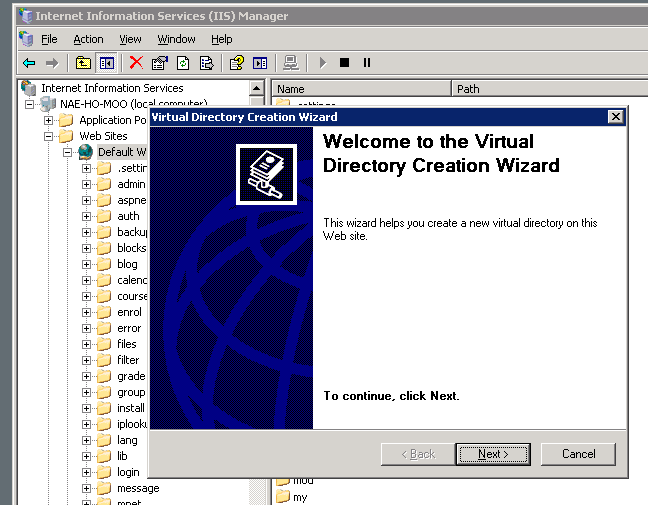Image resolution: width=648 pixels, height=505 pixels.
Task: Click the Help toolbar icon
Action: point(237,63)
